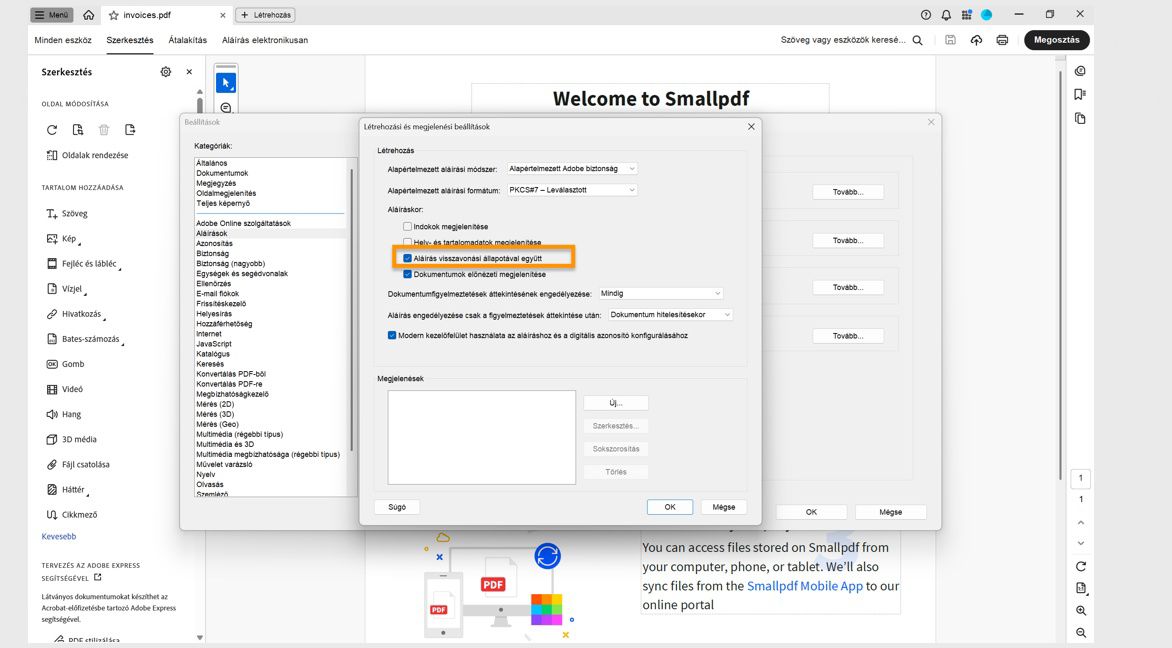Select the Cikkmező tool
The width and height of the screenshot is (1172, 648).
(x=72, y=515)
